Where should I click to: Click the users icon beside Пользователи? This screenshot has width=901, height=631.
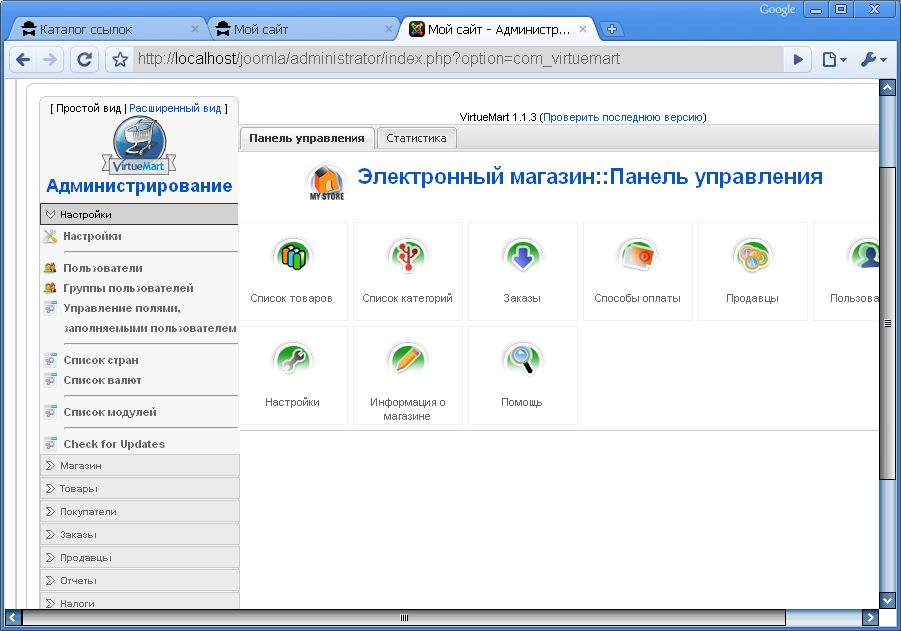51,268
